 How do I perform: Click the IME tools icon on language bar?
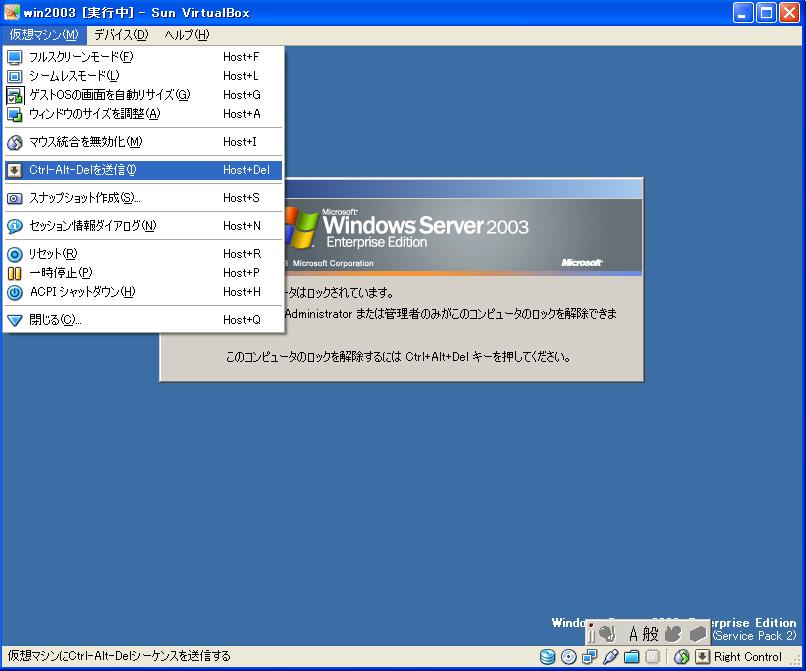pos(673,634)
